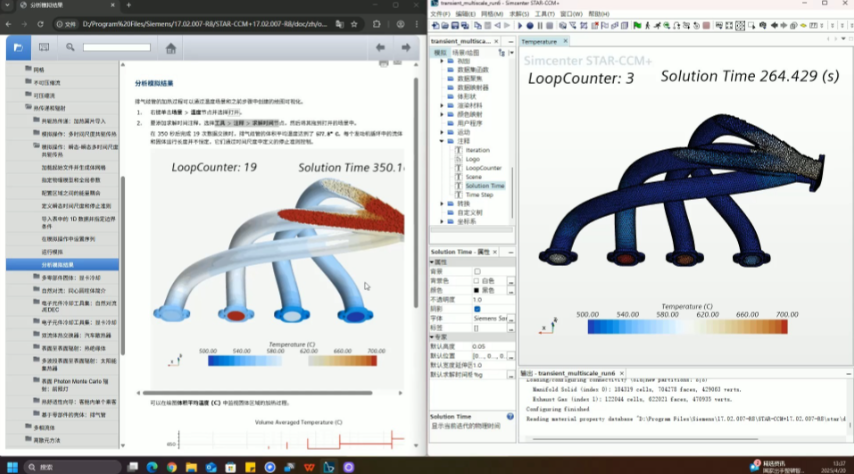Click the help search input field
Screen dimensions: 854x474
coord(116,47)
